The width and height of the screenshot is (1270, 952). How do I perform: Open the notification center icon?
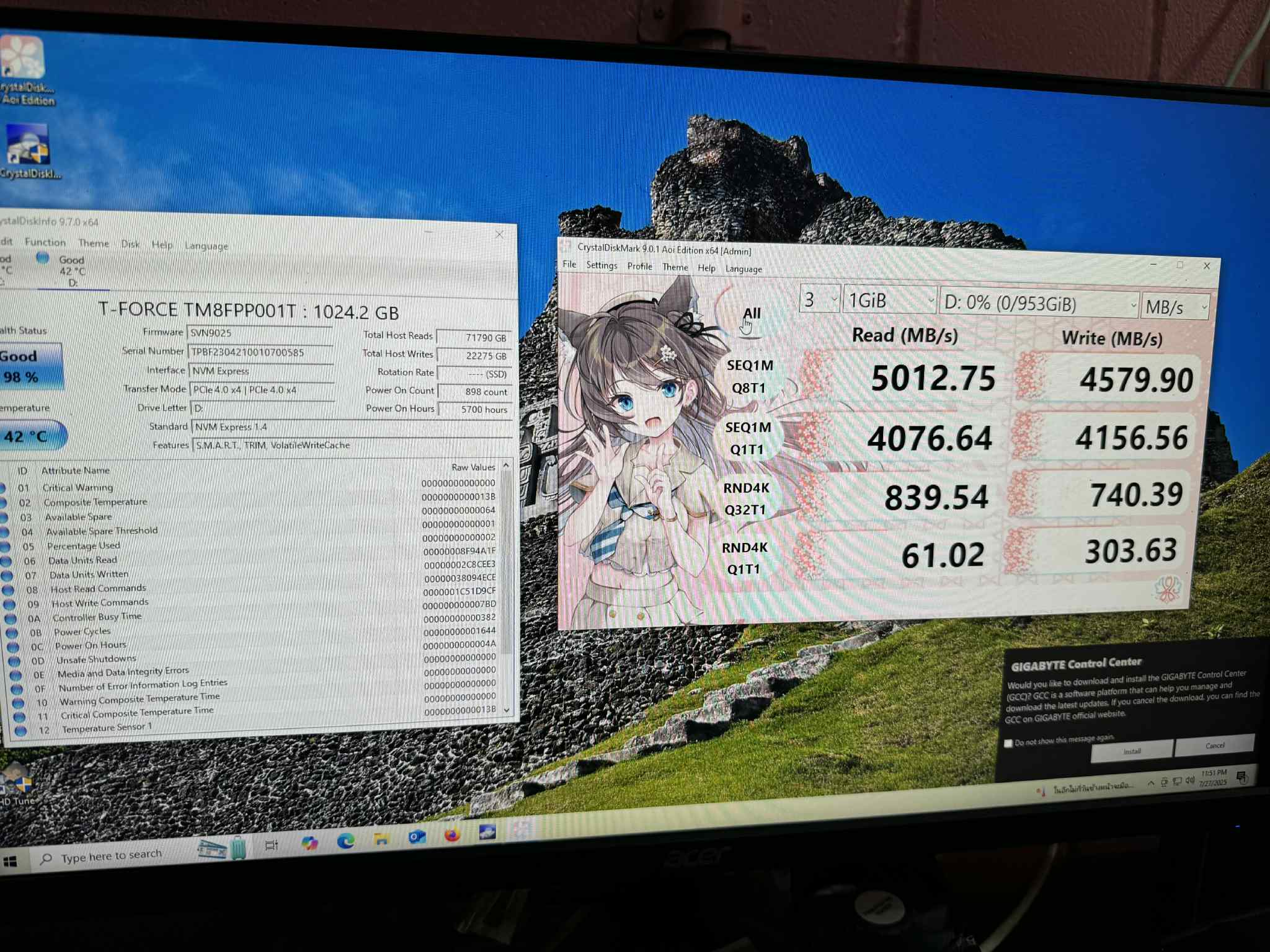point(1241,777)
